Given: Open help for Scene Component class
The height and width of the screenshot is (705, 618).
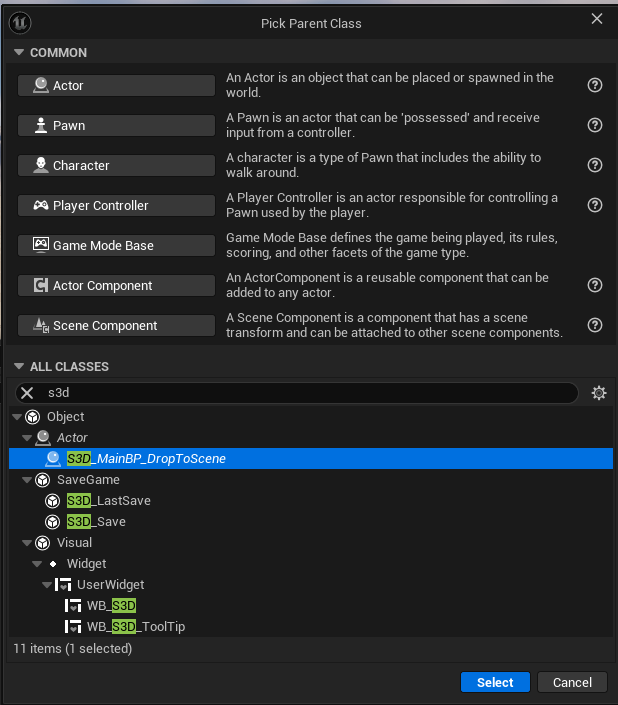Looking at the screenshot, I should pyautogui.click(x=595, y=325).
